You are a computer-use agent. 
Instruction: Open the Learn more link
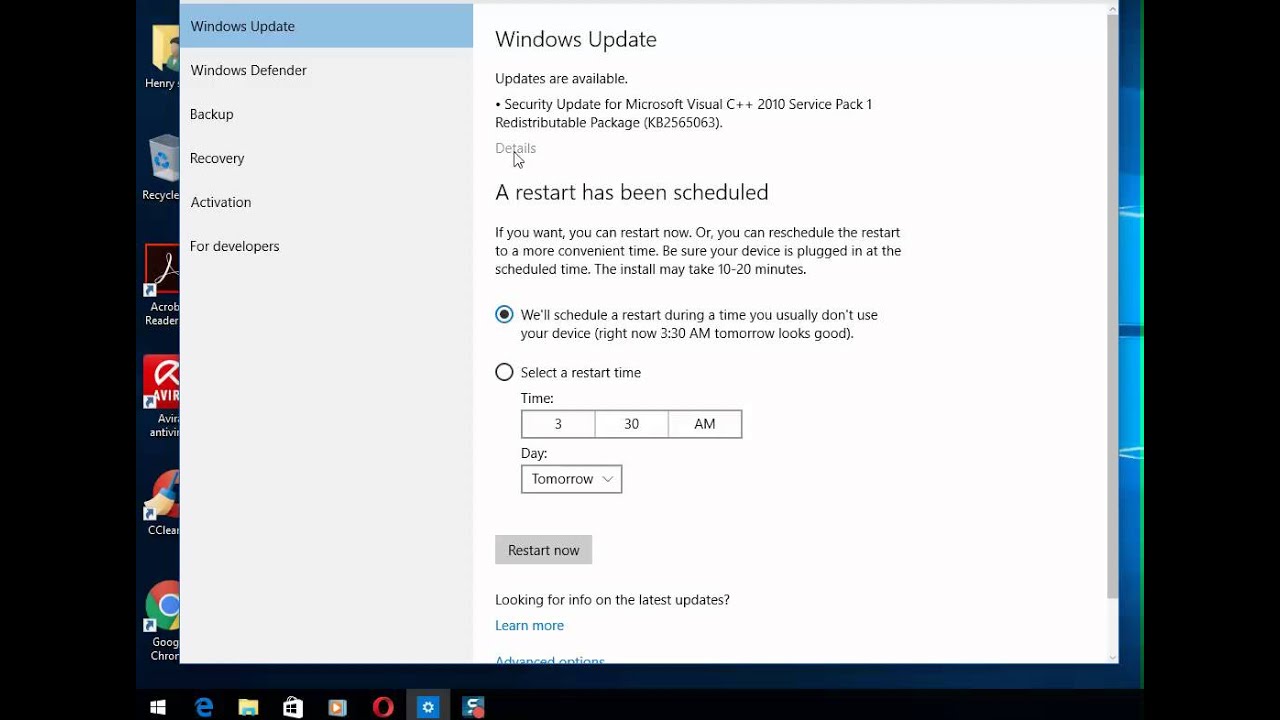[529, 625]
